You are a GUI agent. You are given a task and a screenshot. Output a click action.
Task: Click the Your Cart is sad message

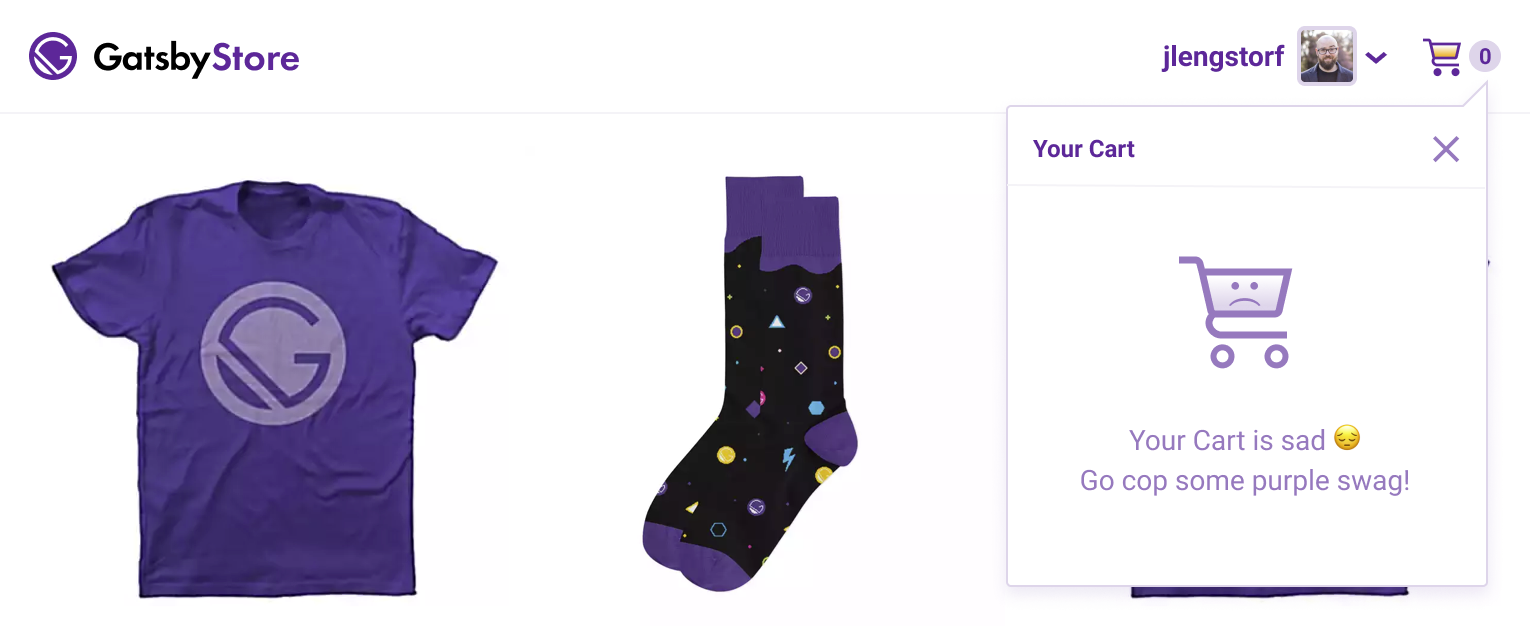coord(1227,440)
